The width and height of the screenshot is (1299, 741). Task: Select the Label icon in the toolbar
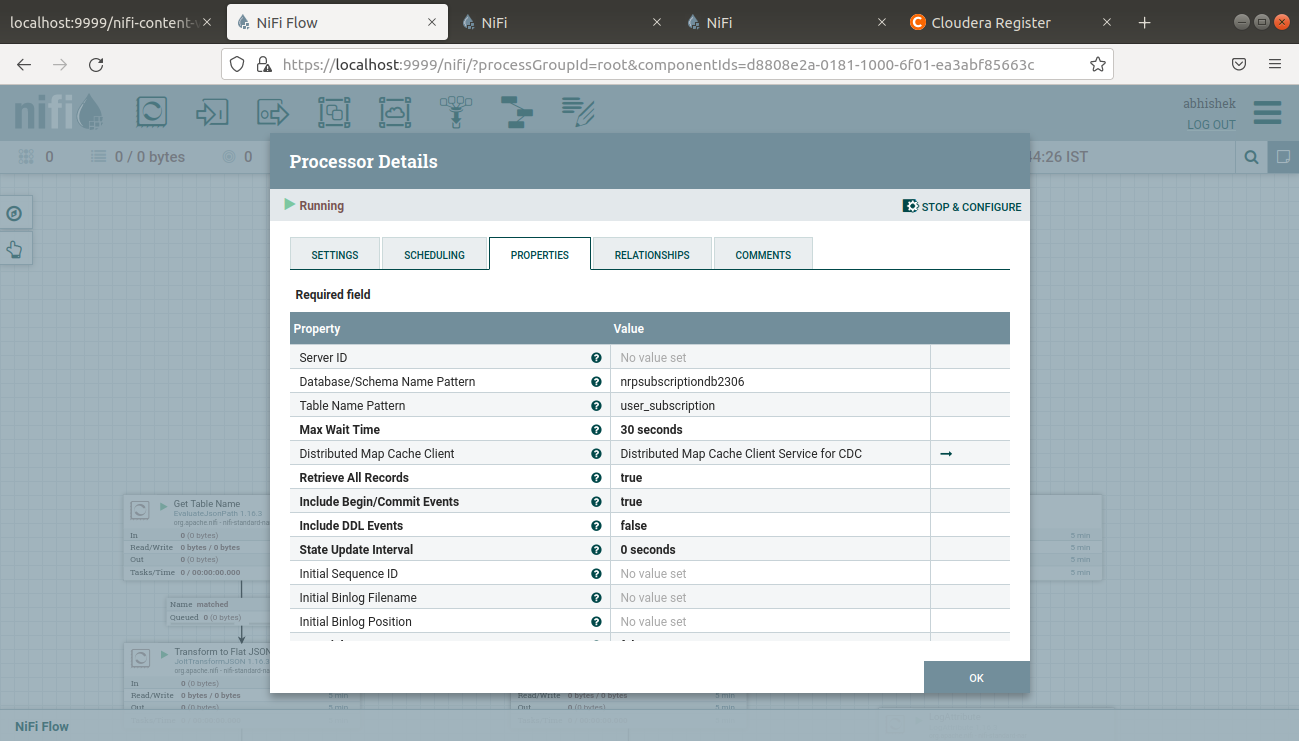click(578, 112)
